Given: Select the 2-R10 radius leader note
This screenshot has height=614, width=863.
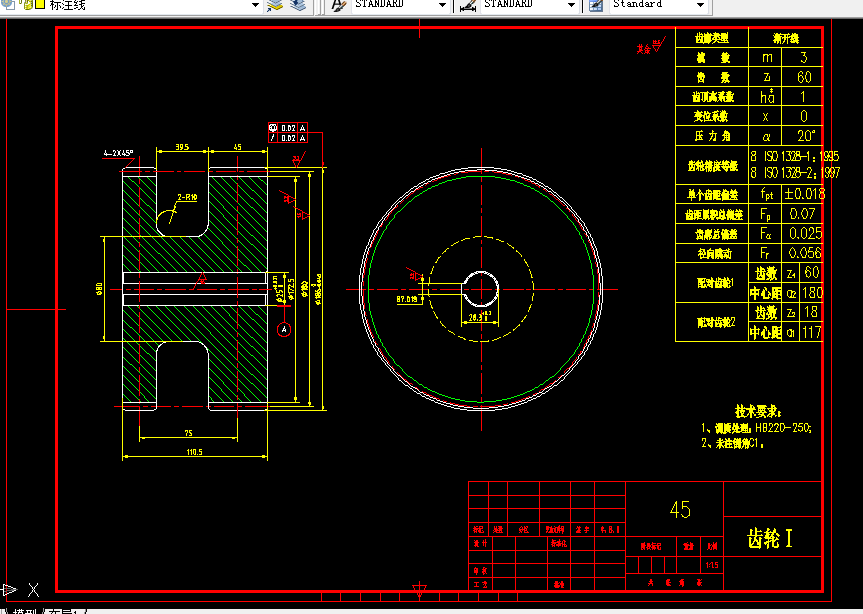Looking at the screenshot, I should point(187,197).
